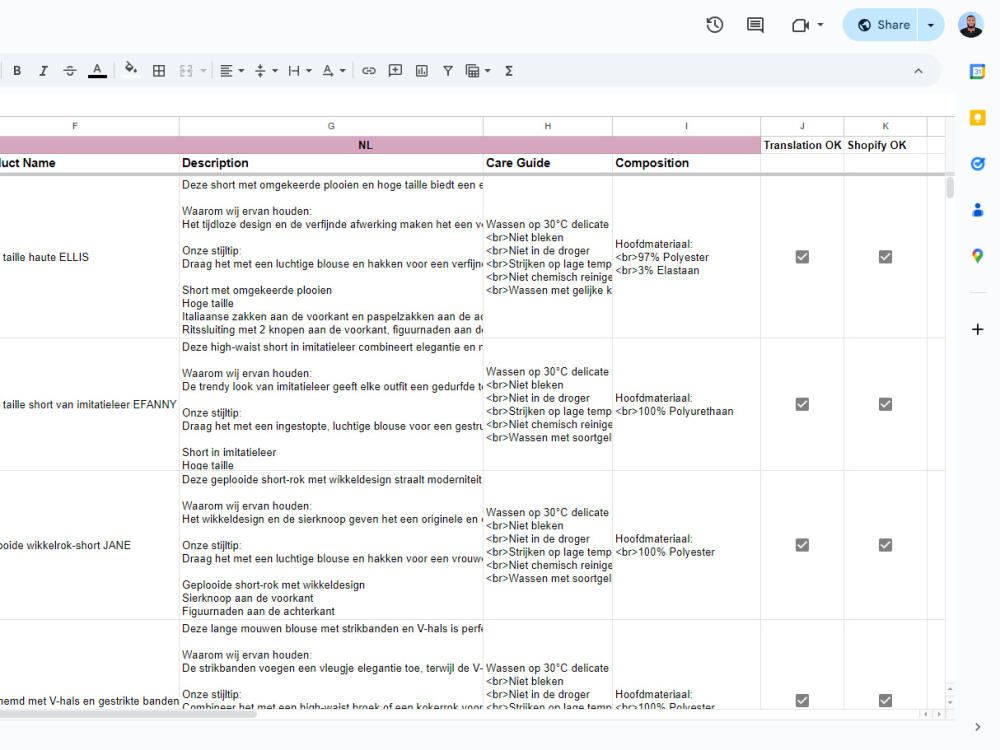Select the Shopify OK header cell
The image size is (1000, 750).
885,145
